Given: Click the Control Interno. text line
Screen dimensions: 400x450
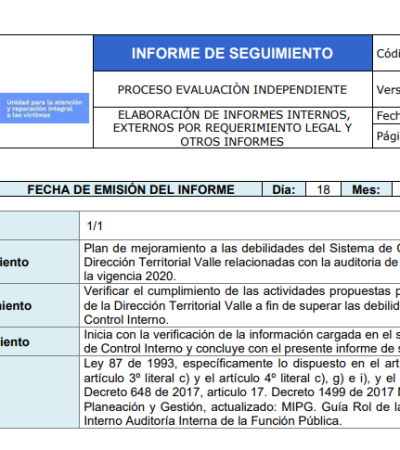Looking at the screenshot, I should pos(126,320).
